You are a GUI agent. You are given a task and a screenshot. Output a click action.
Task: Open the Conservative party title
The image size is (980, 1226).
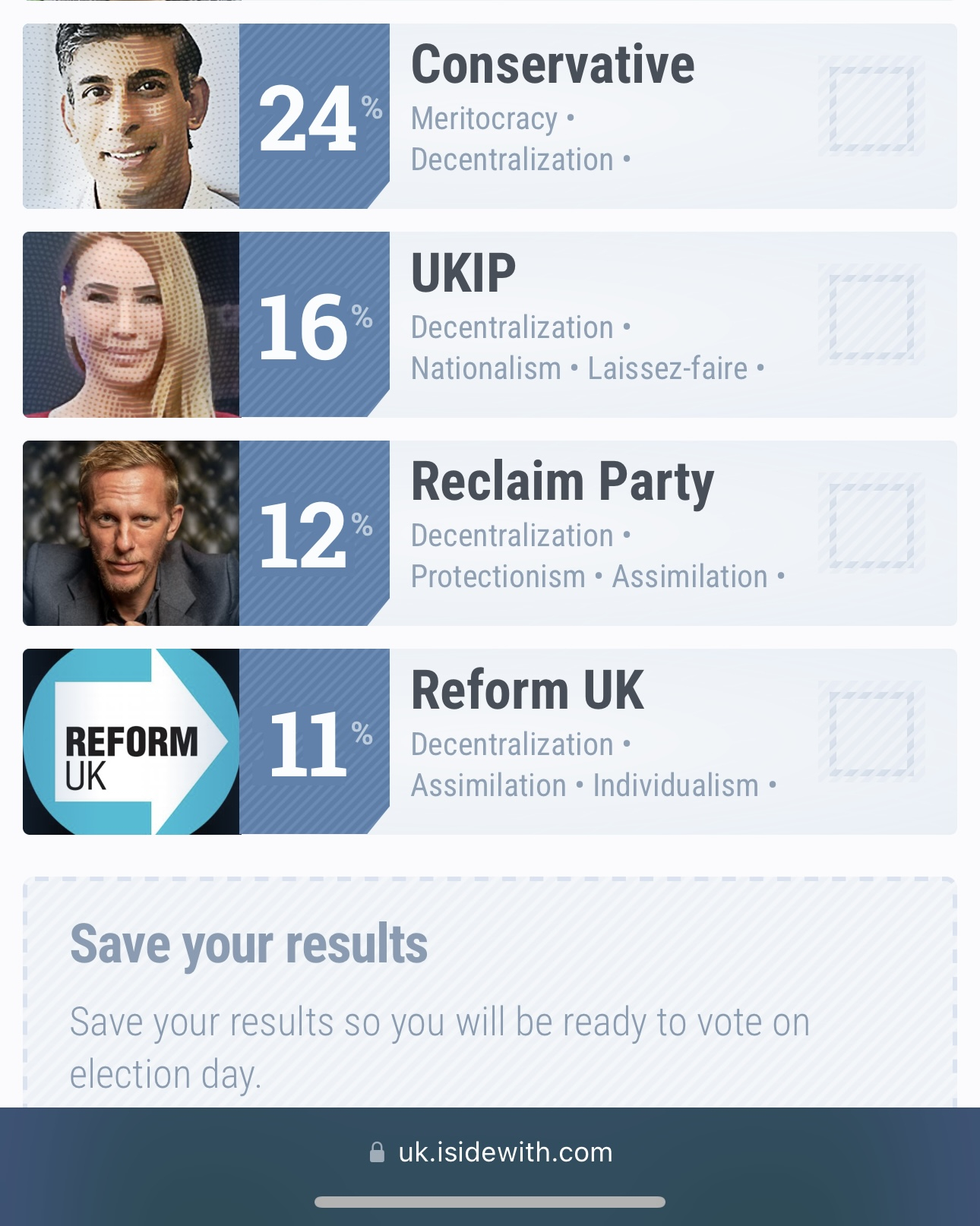point(552,64)
